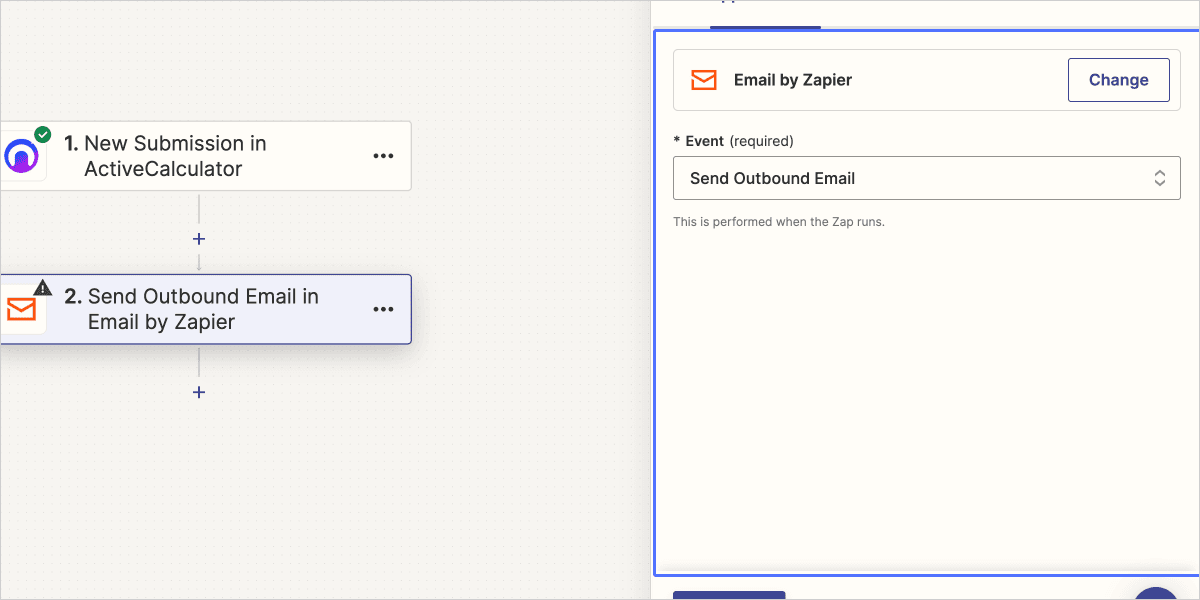Click the ActiveCalculator app icon on step 1
Viewport: 1200px width, 600px height.
(x=20, y=156)
